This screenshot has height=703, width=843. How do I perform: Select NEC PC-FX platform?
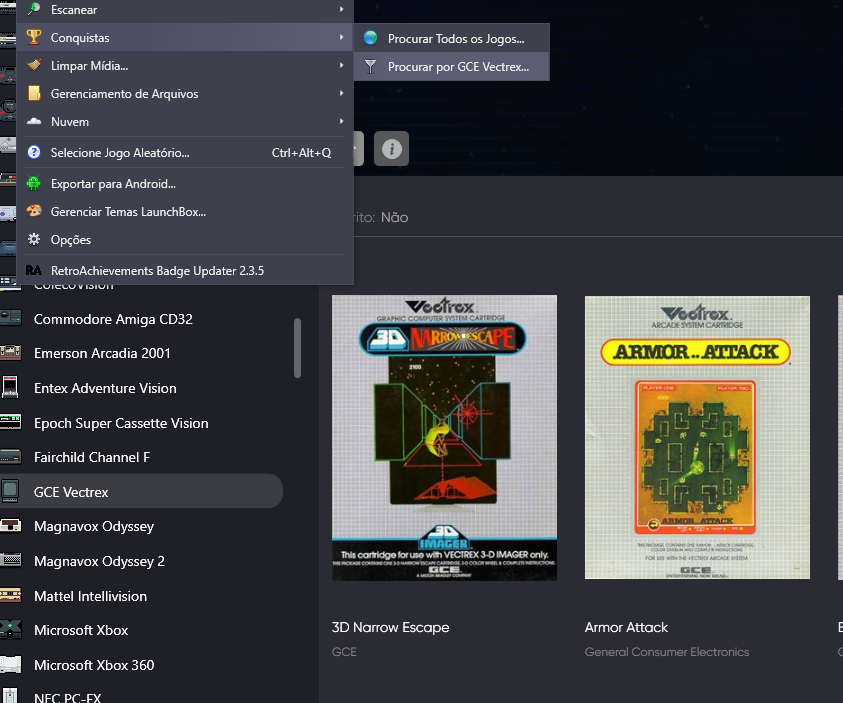tap(141, 695)
